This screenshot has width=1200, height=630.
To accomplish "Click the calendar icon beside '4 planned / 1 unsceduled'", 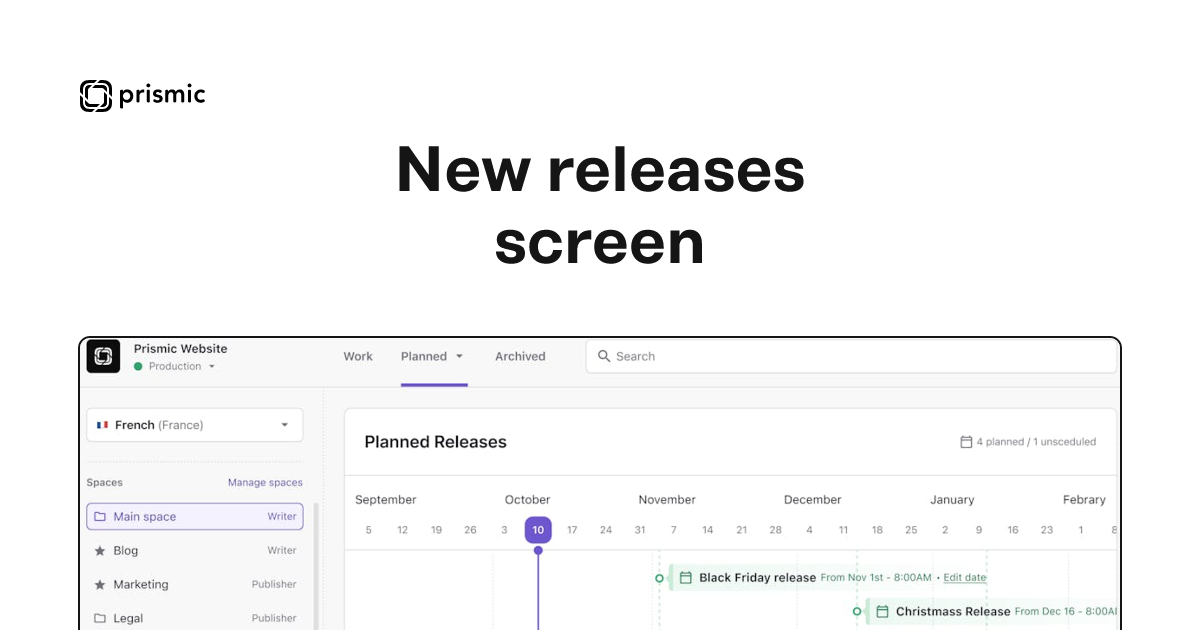I will pos(966,441).
